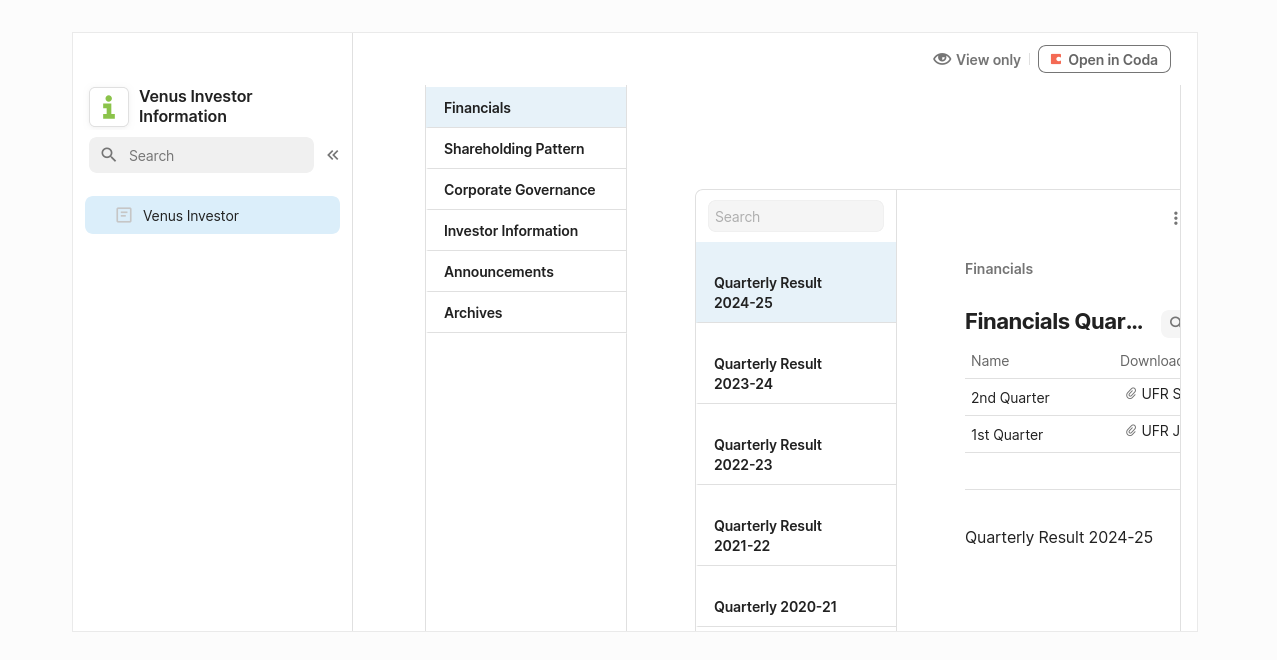The height and width of the screenshot is (660, 1277).
Task: Click the 1st Quarter name cell
Action: coord(1007,434)
